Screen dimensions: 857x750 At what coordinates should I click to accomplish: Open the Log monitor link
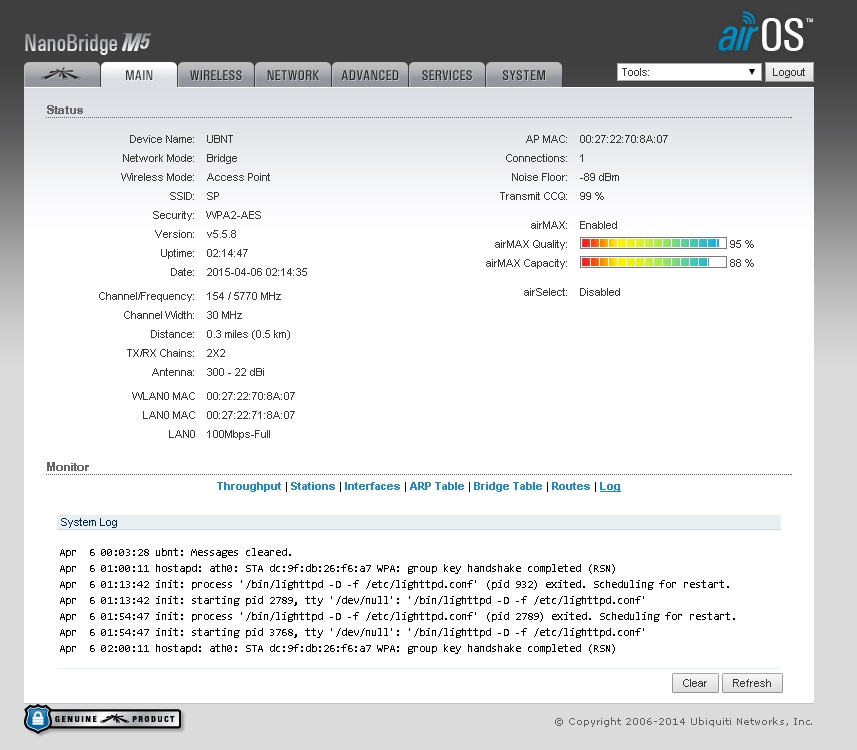[x=610, y=486]
